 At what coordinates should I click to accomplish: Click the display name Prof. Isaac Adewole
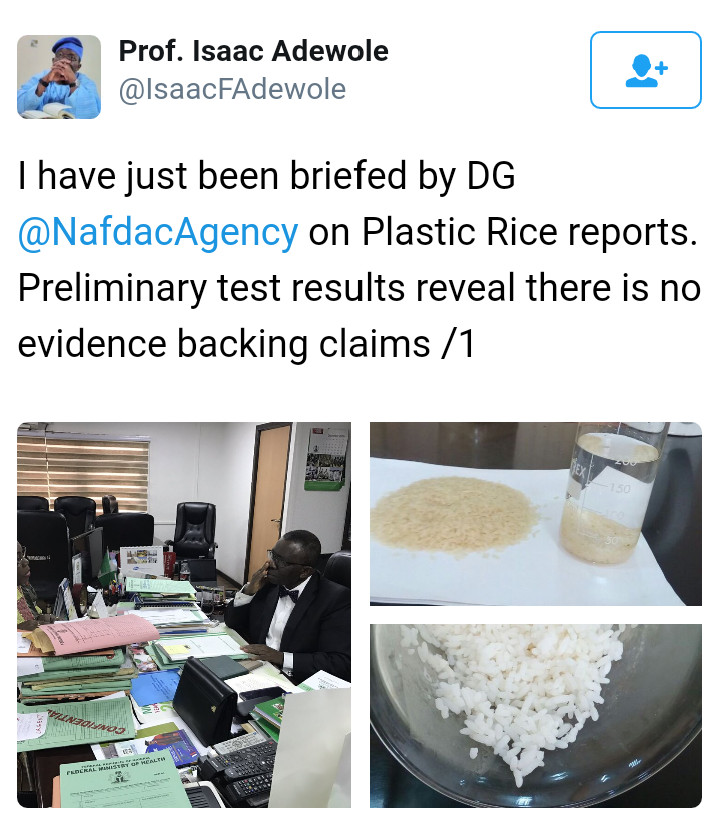pos(253,51)
